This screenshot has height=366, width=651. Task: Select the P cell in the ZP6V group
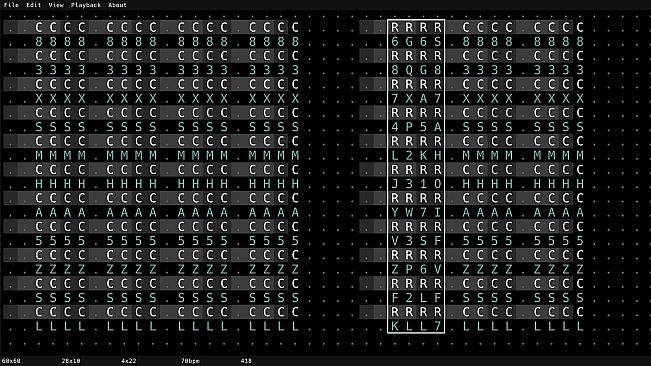click(409, 269)
